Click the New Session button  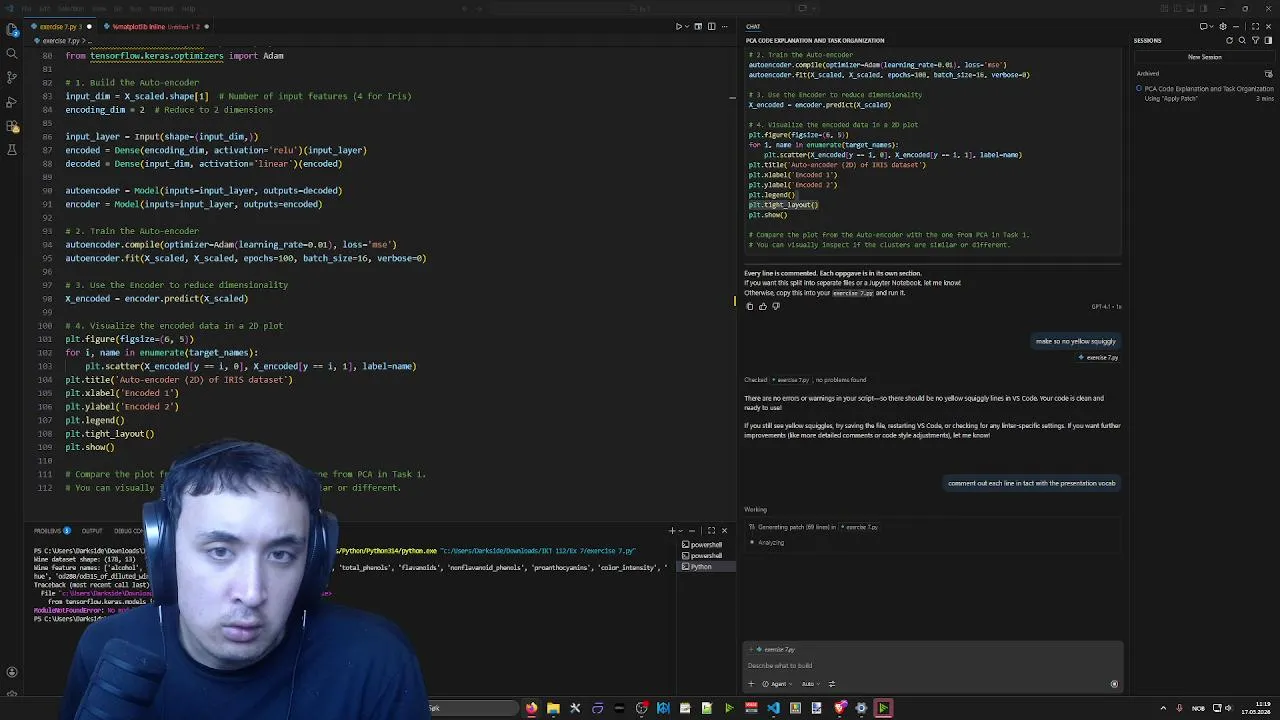(1204, 57)
